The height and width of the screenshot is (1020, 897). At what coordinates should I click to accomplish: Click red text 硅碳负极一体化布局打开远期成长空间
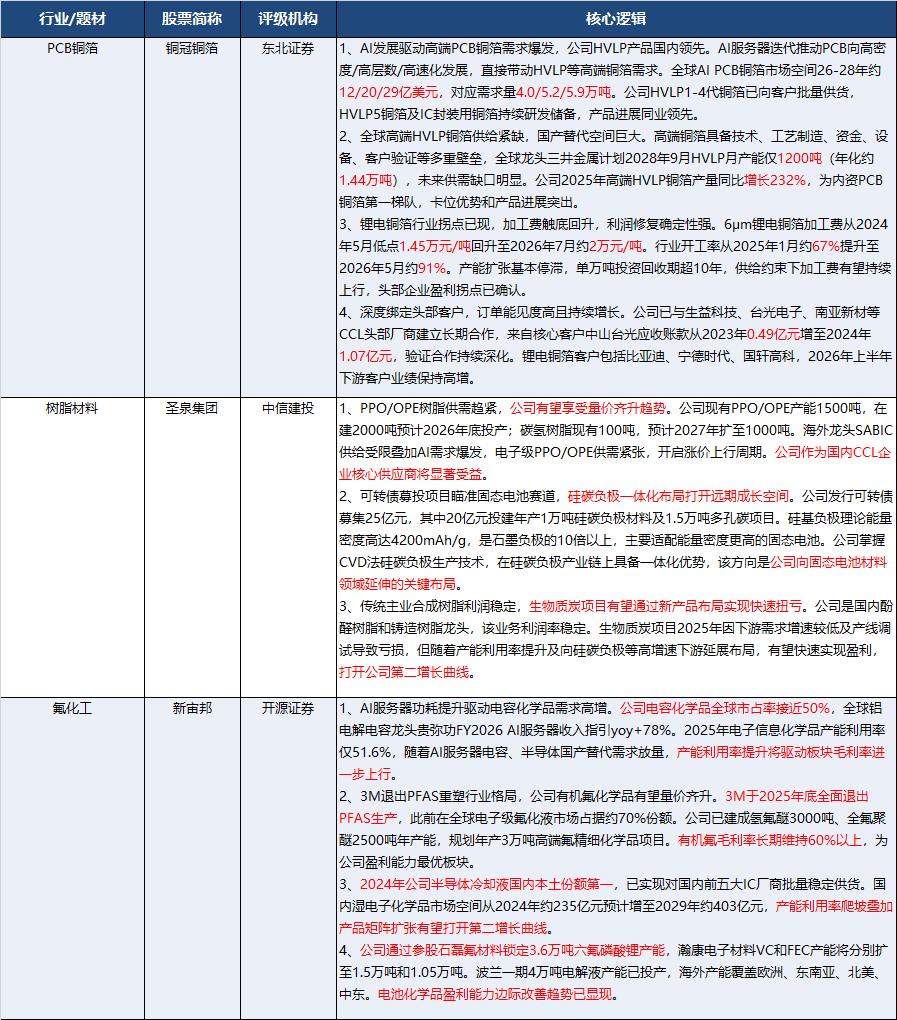coord(678,496)
